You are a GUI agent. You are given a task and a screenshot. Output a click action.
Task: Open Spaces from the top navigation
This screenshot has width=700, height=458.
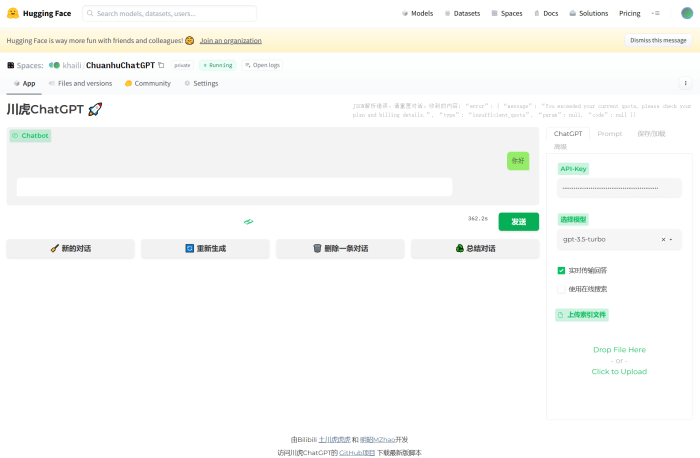507,14
